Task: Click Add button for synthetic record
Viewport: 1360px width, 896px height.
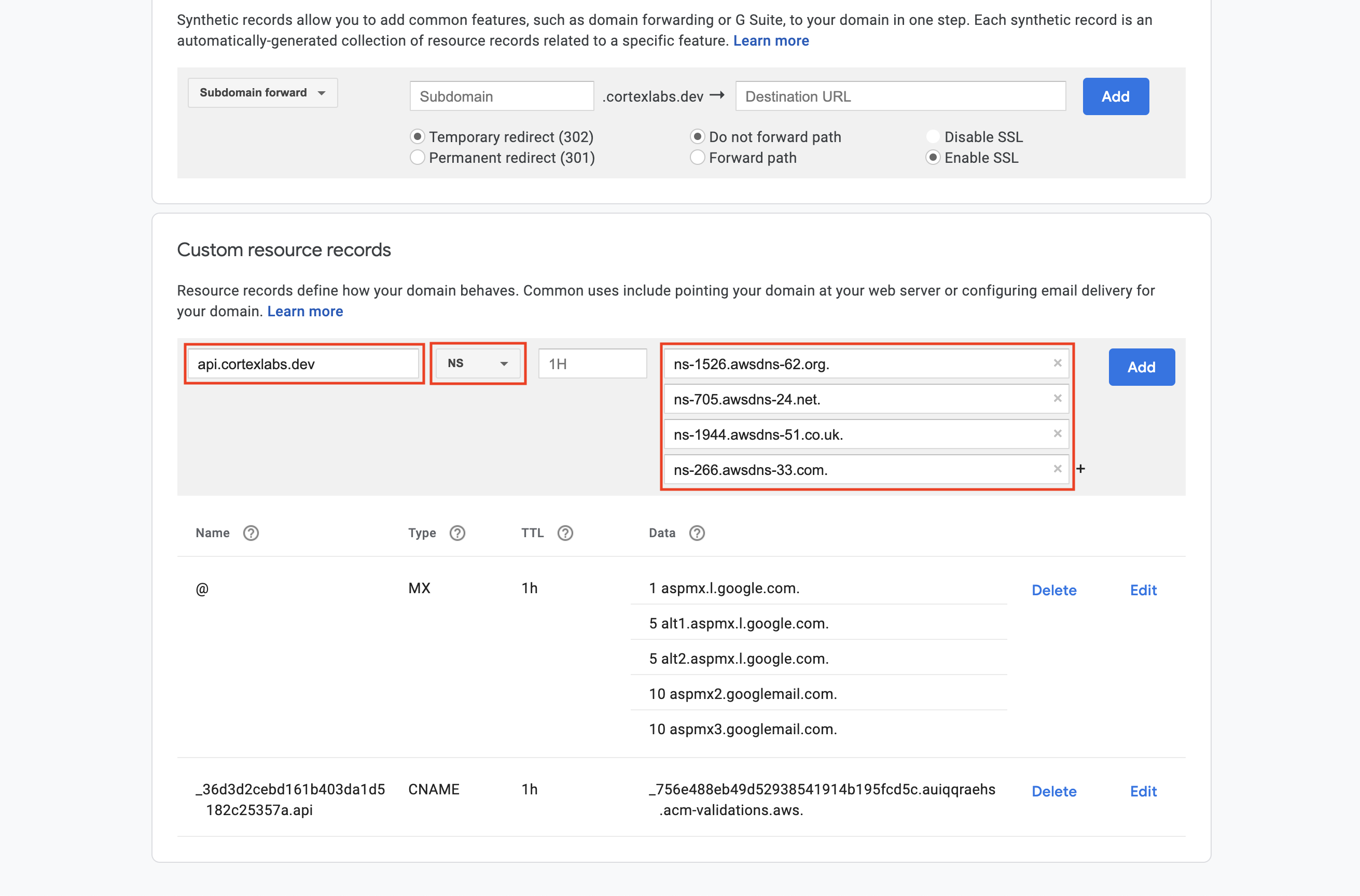Action: 1115,96
